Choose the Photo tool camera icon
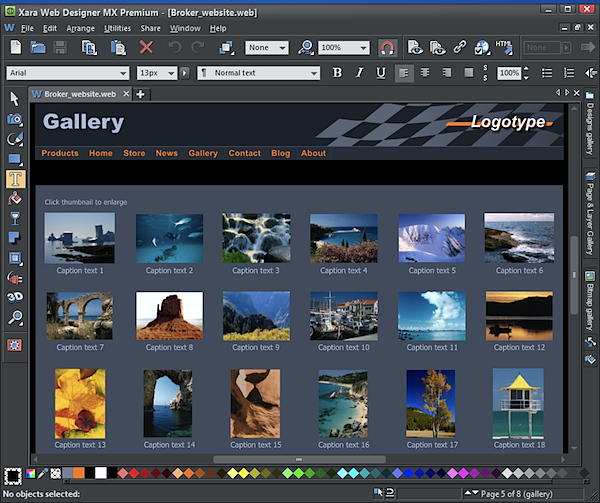 15,119
